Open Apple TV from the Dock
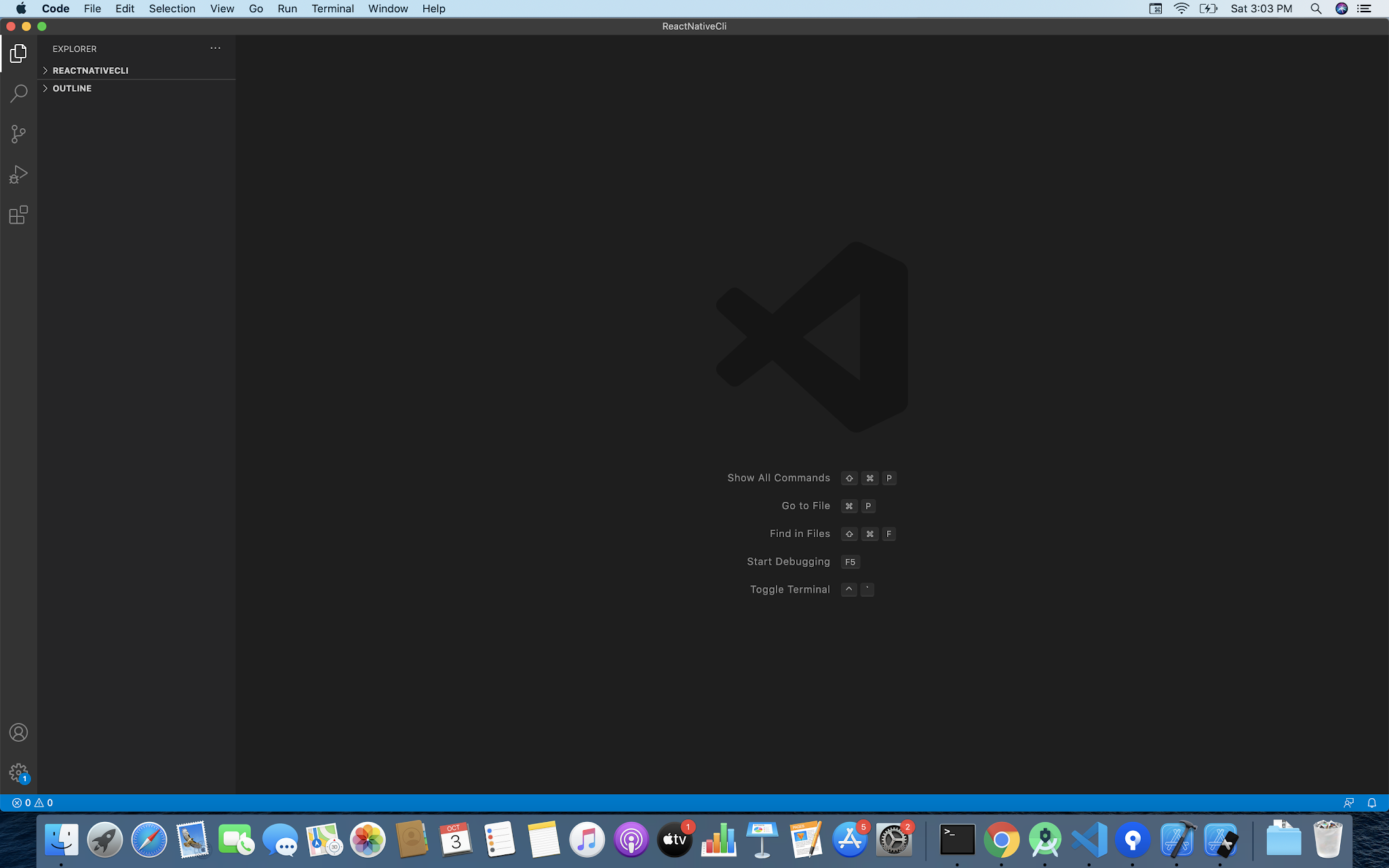 [675, 840]
